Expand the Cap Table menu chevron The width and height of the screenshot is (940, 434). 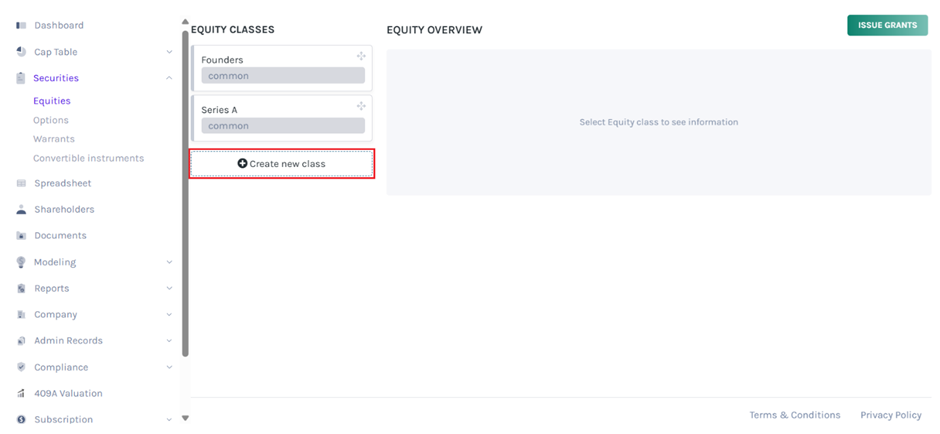click(x=169, y=52)
